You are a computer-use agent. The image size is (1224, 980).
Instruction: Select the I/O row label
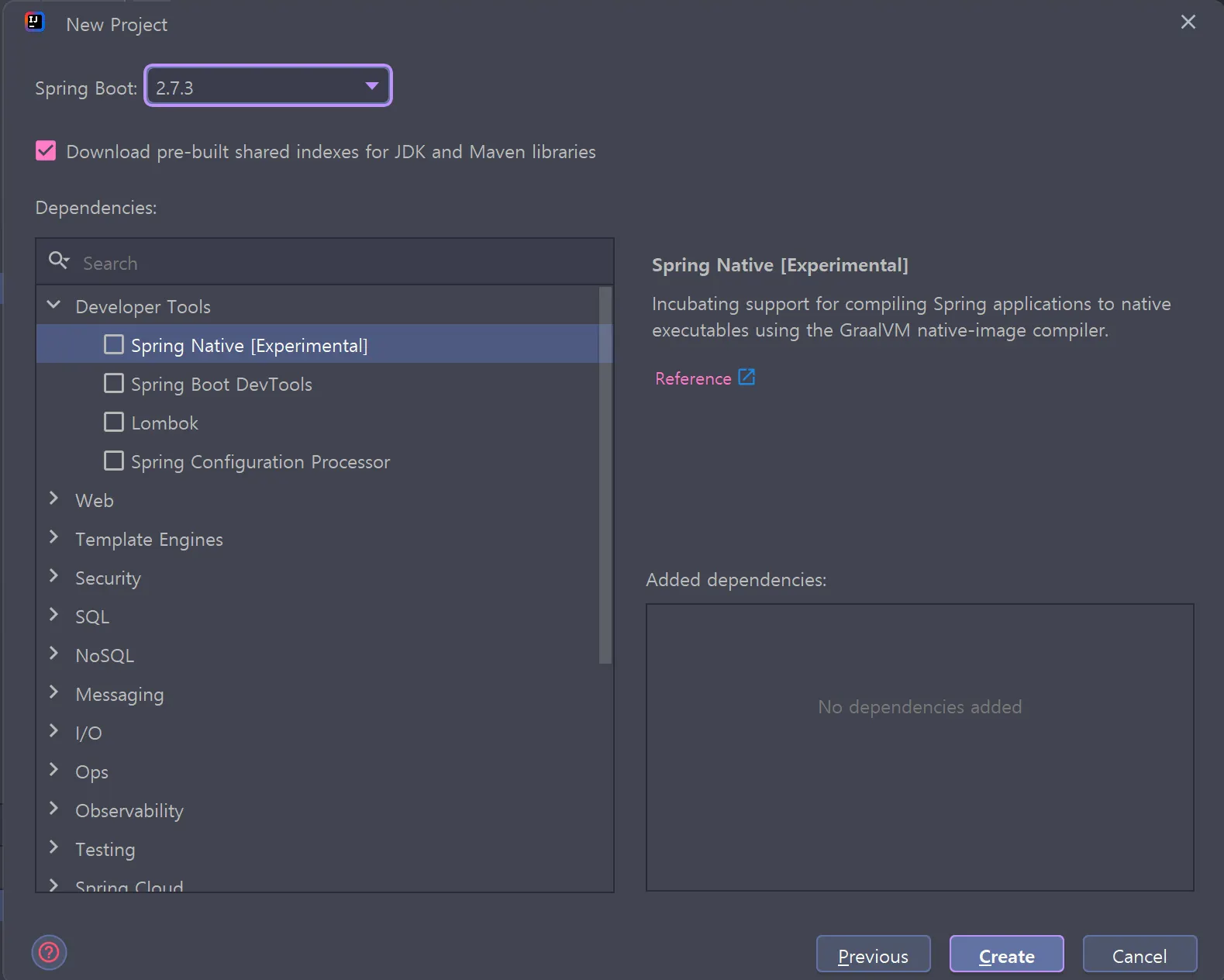click(x=88, y=733)
